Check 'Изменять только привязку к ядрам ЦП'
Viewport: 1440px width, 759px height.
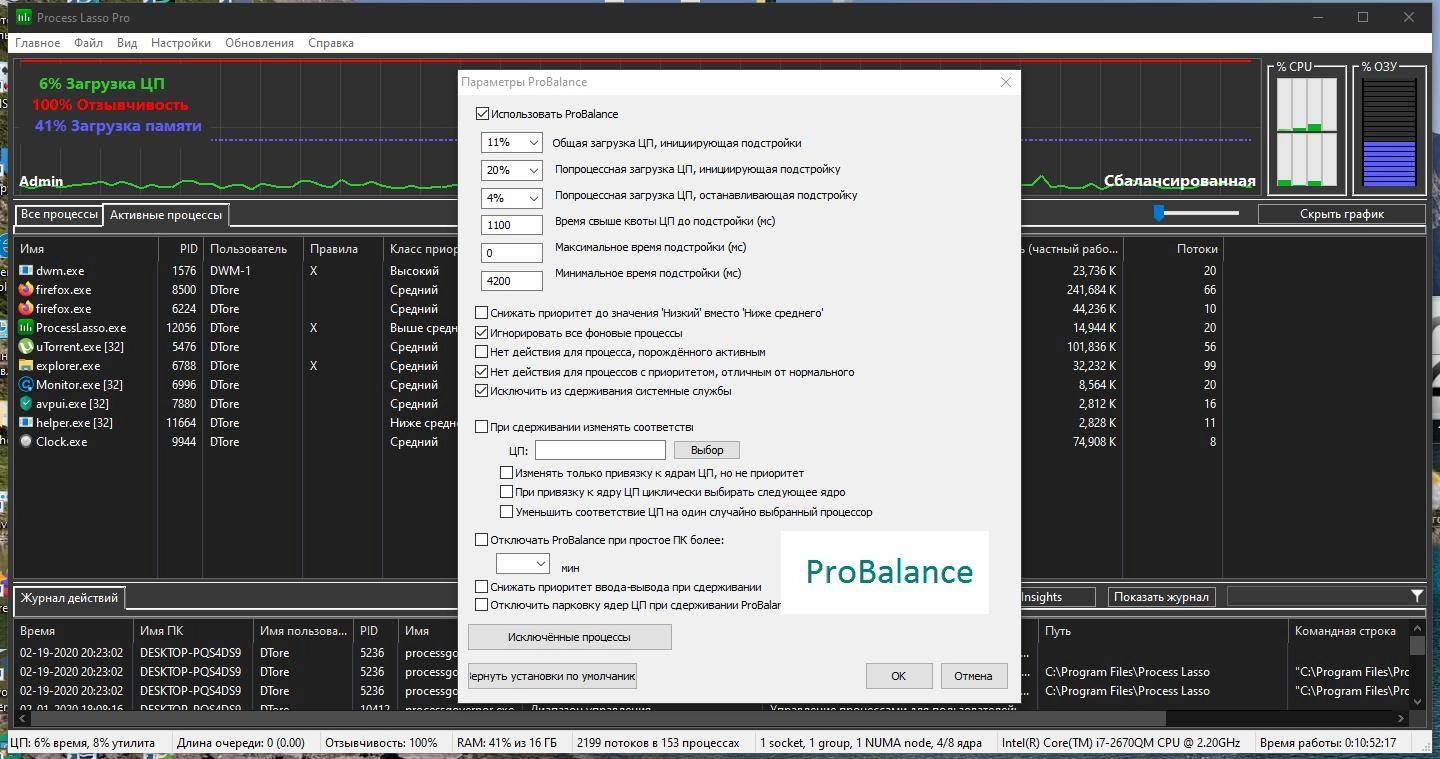507,473
